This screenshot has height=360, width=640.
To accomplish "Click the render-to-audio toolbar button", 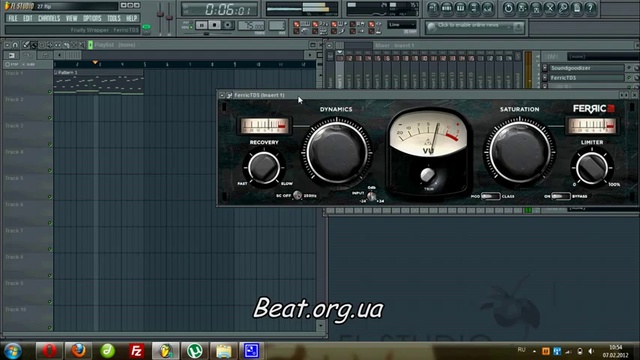I will [536, 8].
